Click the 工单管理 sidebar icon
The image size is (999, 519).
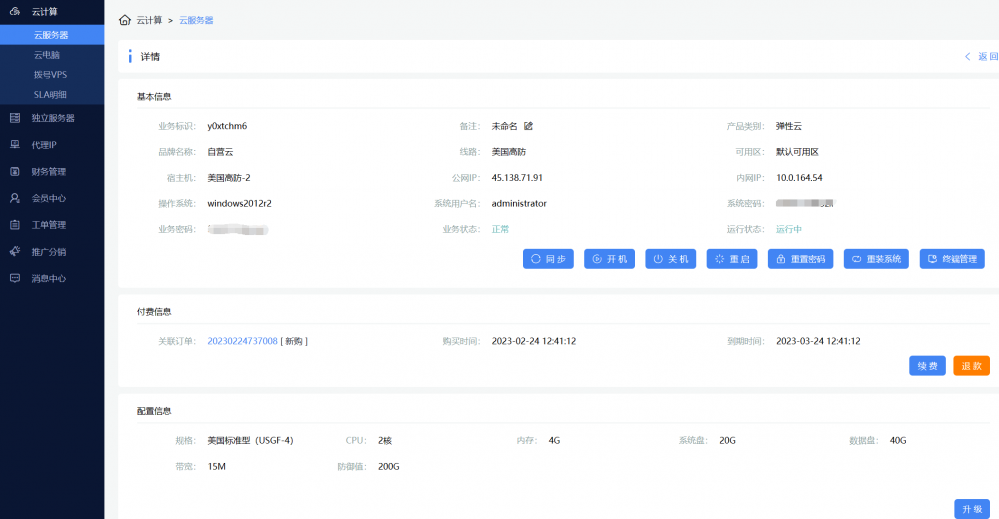15,225
